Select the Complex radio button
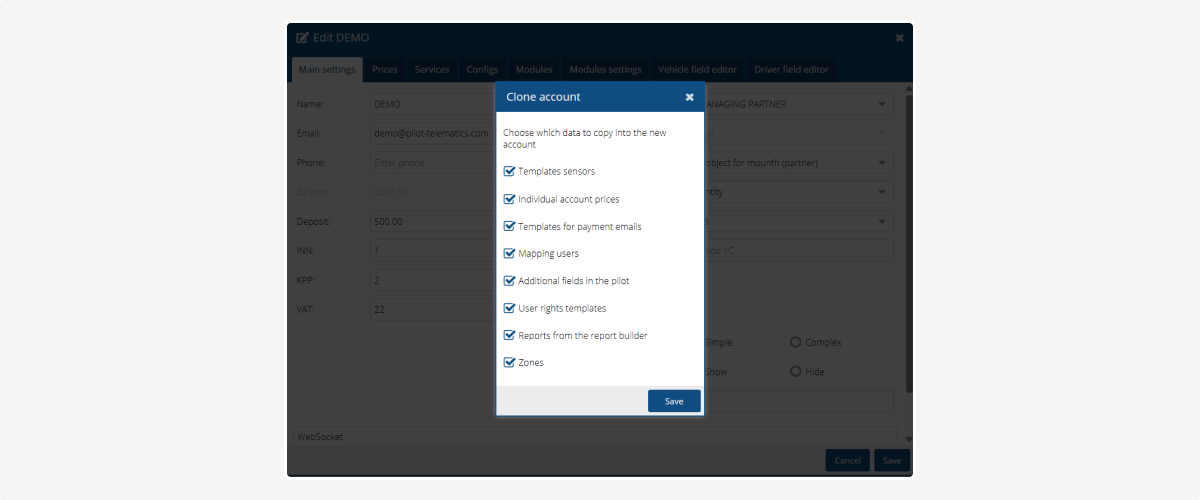This screenshot has width=1200, height=500. point(796,342)
